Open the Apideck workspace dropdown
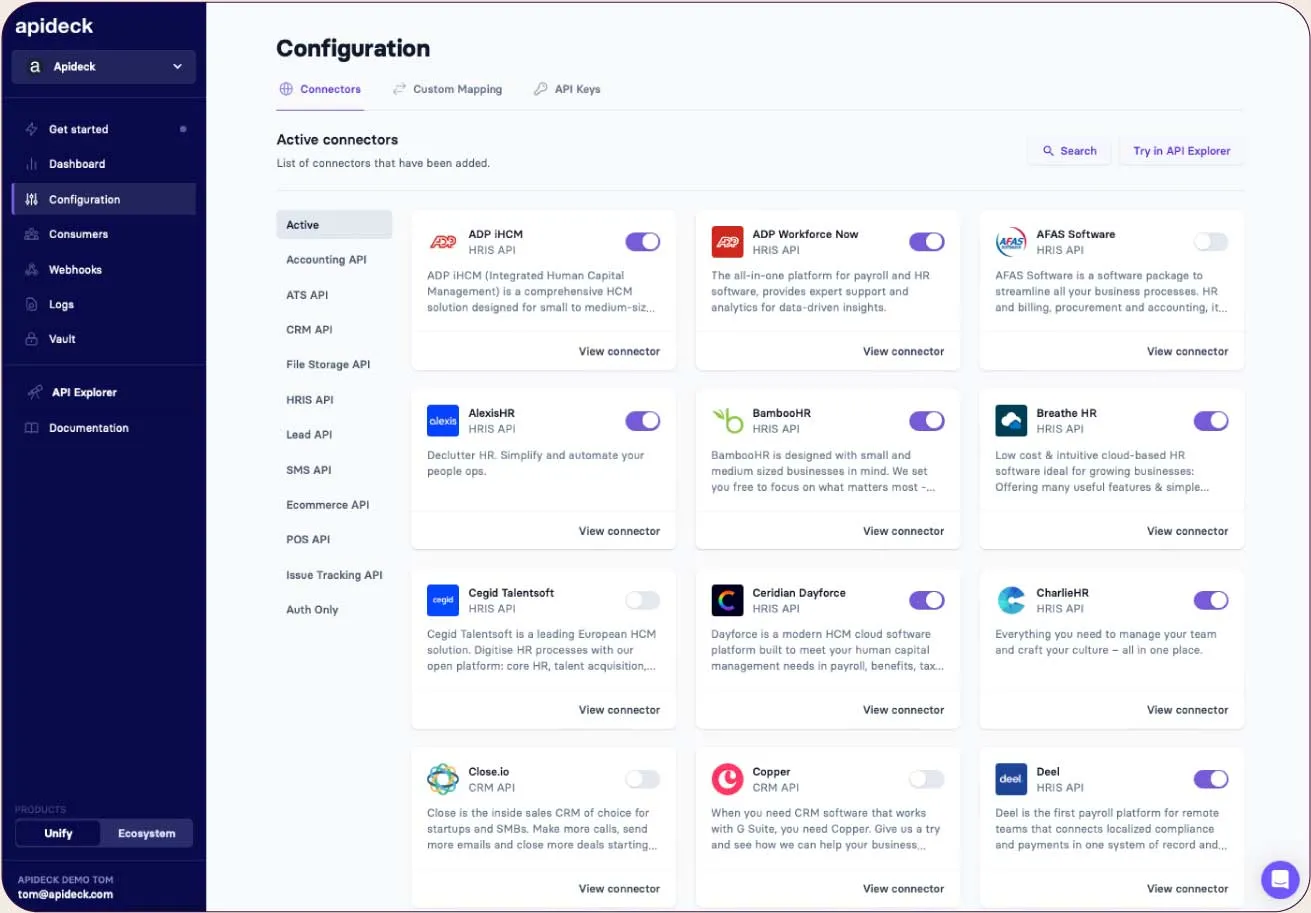Viewport: 1311px width, 913px height. (104, 67)
